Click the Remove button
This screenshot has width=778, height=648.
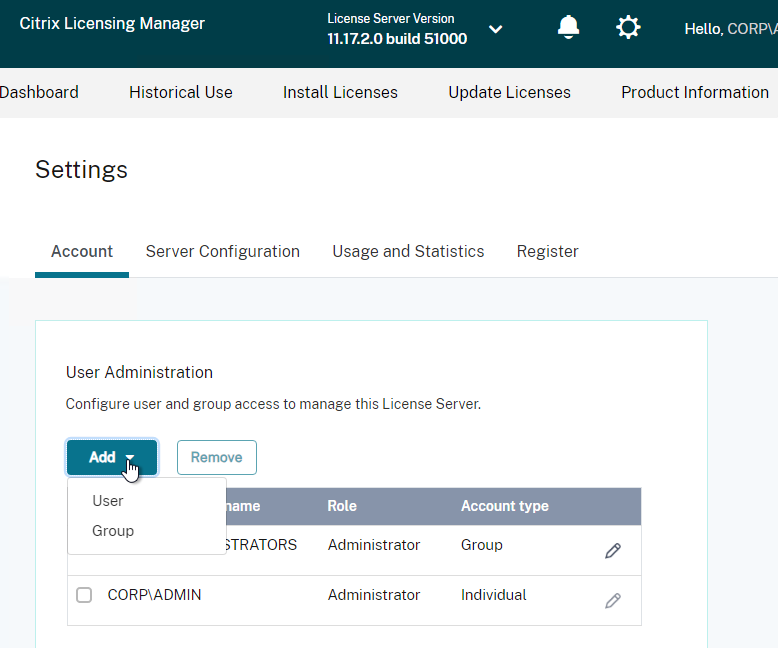pyautogui.click(x=217, y=457)
